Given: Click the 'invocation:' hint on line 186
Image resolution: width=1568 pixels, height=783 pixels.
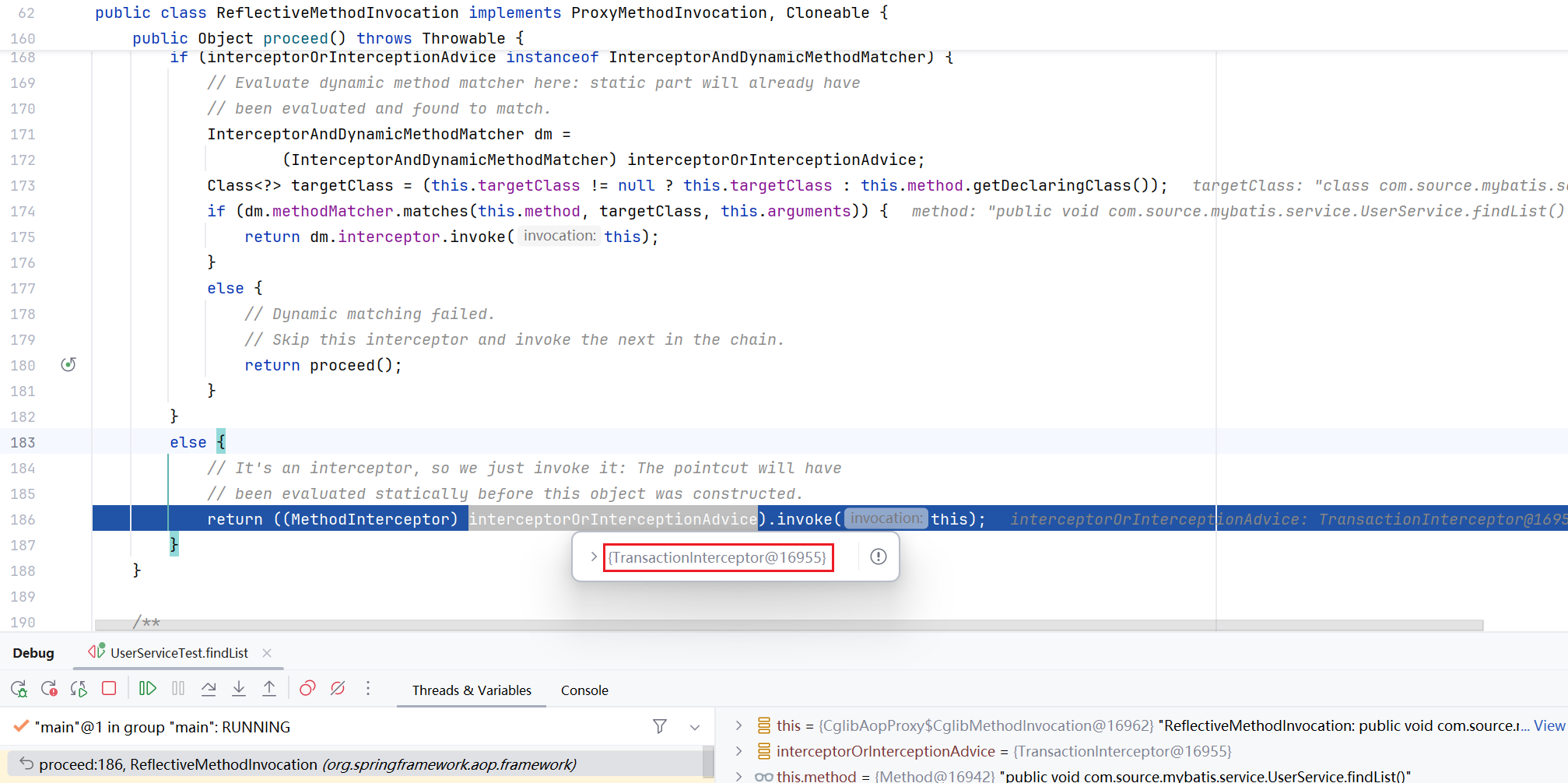Looking at the screenshot, I should coord(886,518).
